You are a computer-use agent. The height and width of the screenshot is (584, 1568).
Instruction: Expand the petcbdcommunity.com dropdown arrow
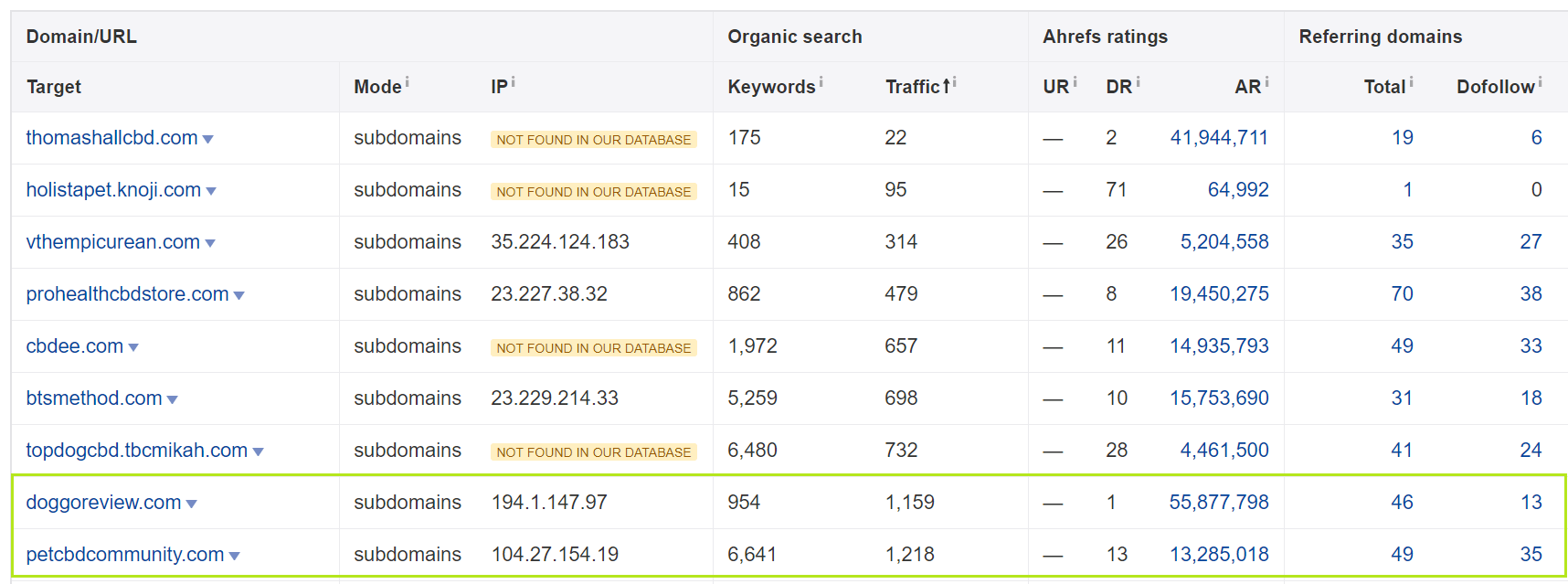coord(235,557)
